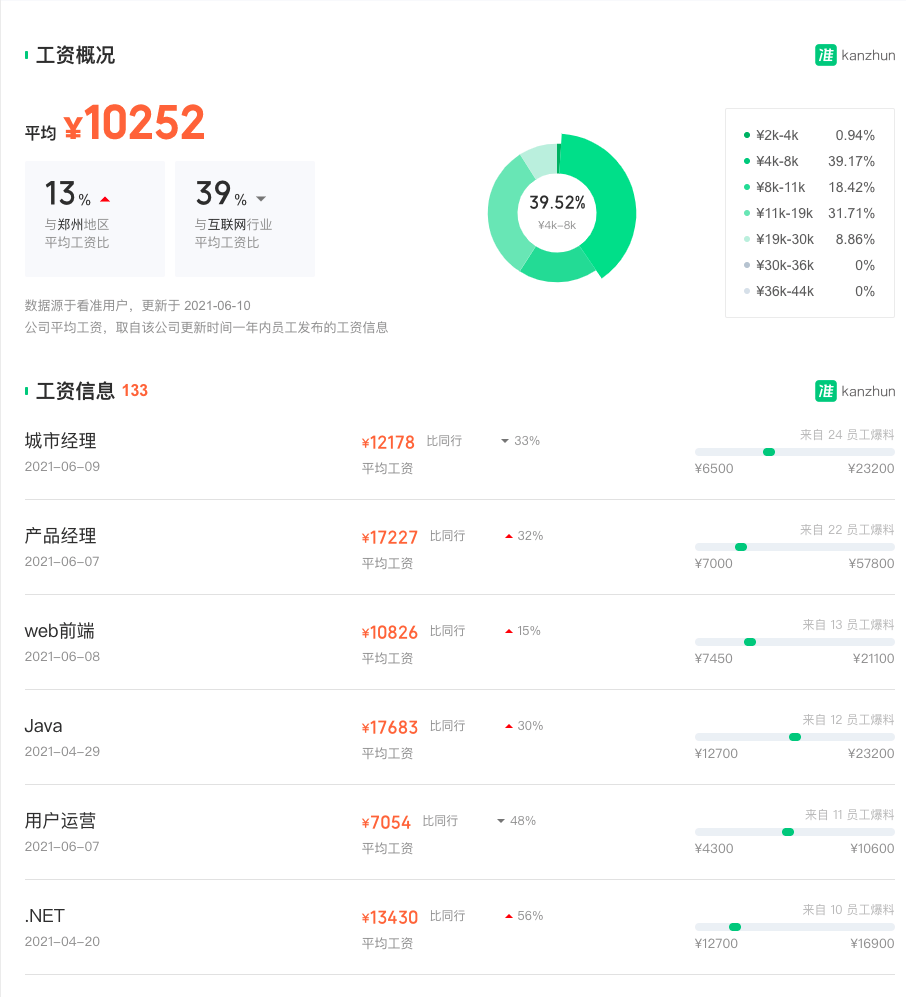Click 来自 12 员工爆料 text

[848, 720]
